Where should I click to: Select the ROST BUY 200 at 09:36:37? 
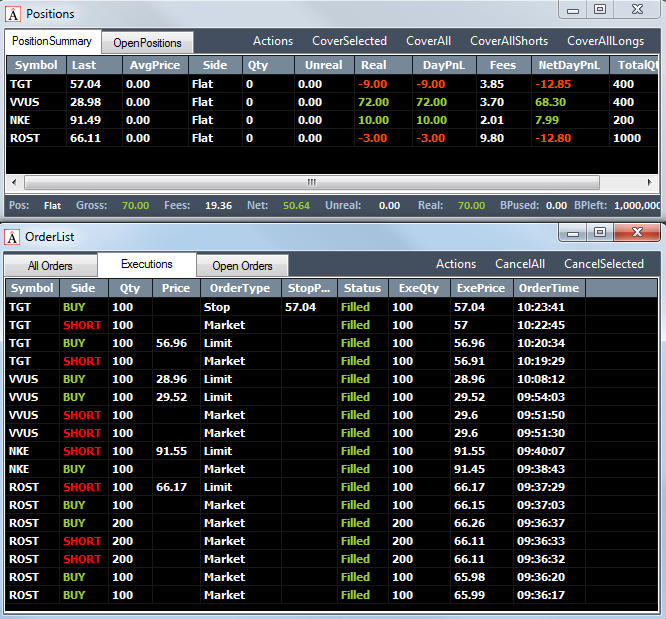332,523
